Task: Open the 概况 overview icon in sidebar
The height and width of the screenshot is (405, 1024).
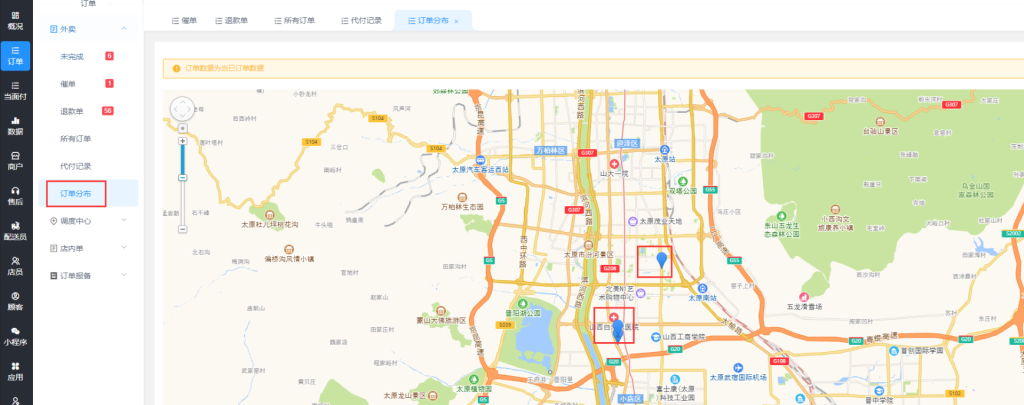Action: pyautogui.click(x=16, y=19)
